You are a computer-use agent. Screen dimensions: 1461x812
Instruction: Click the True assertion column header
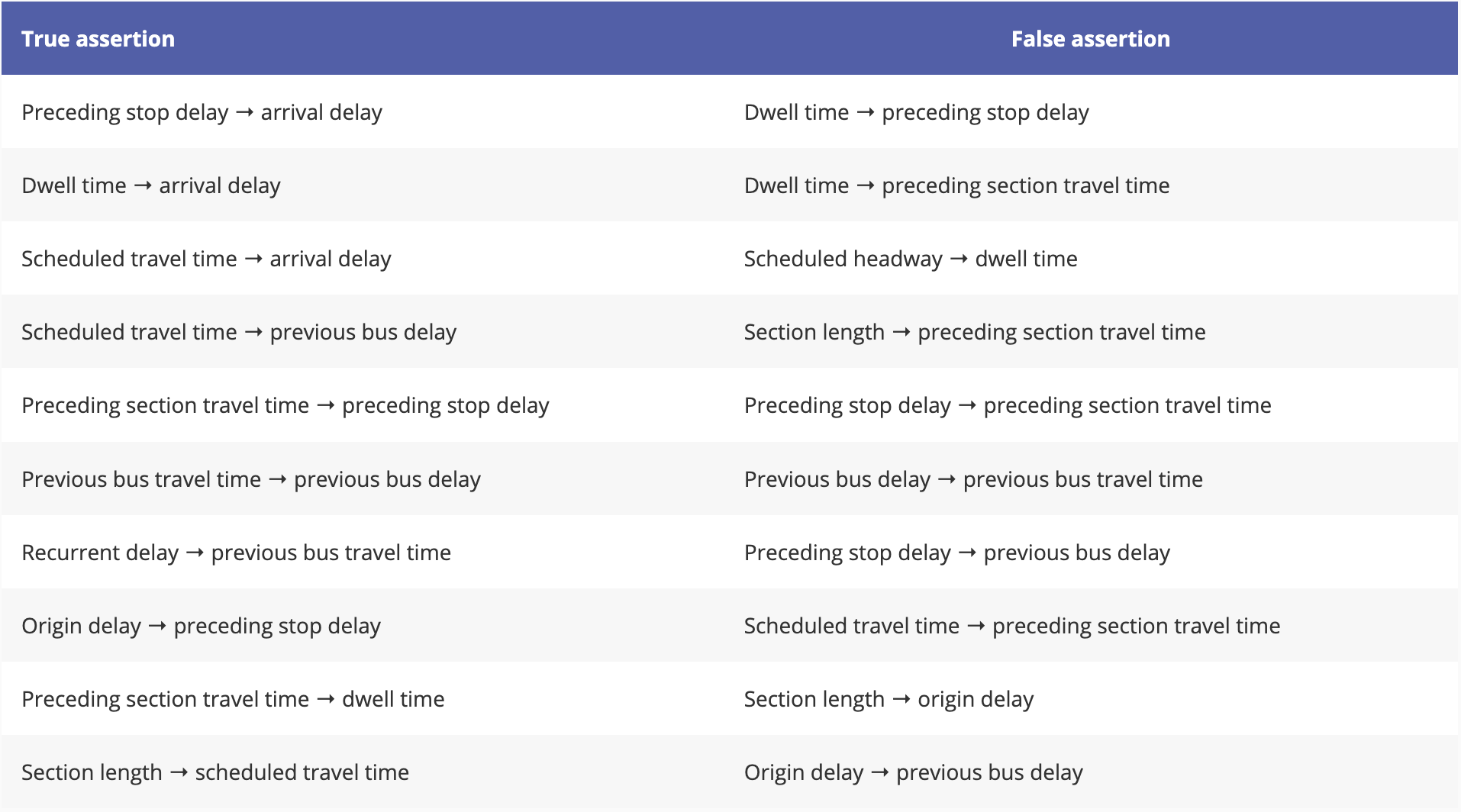(x=98, y=39)
